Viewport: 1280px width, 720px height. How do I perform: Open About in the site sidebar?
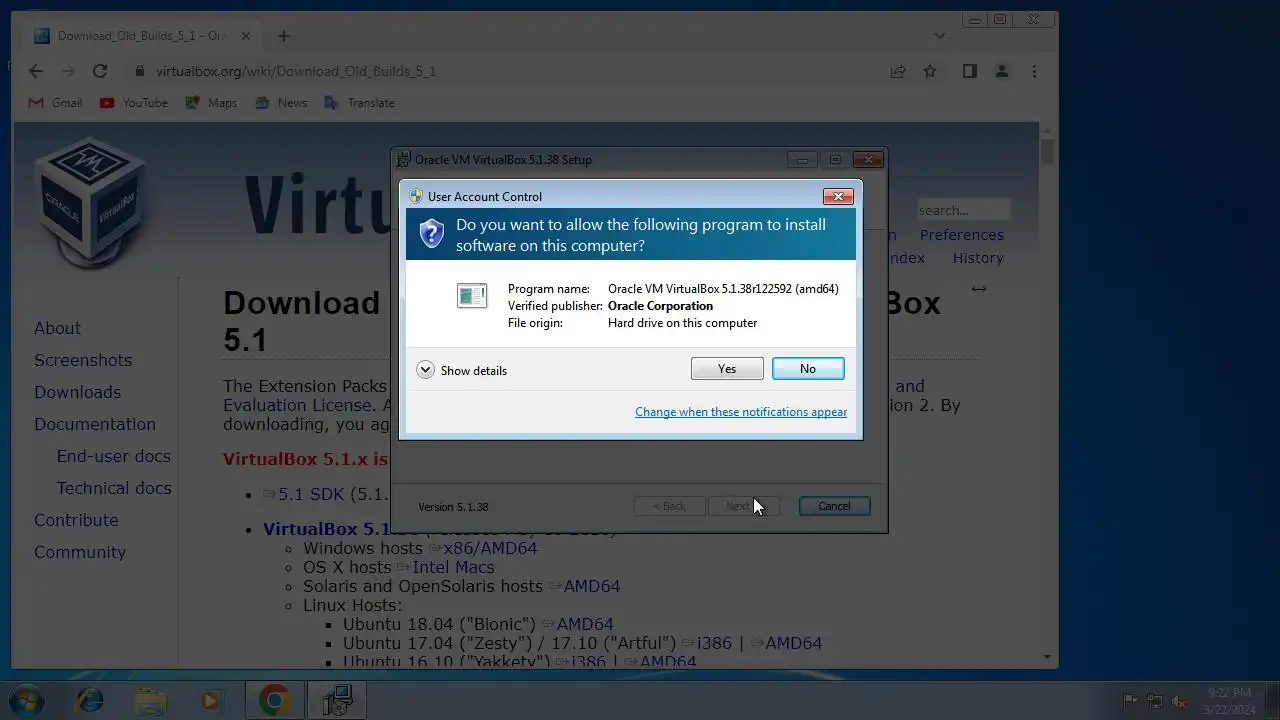(x=57, y=328)
